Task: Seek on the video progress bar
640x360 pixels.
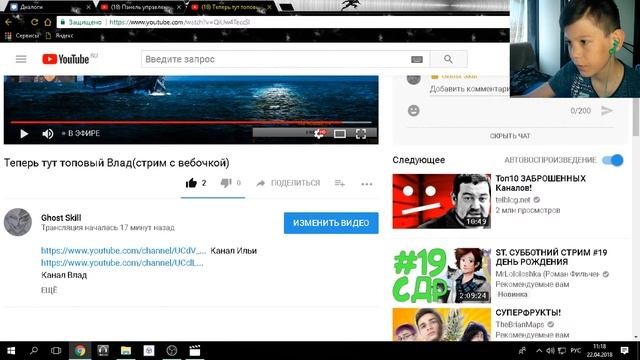Action: point(191,122)
